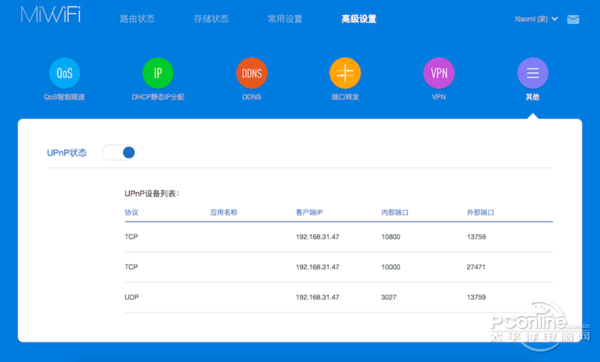Click the 端口转发 label
The height and width of the screenshot is (362, 600).
pyautogui.click(x=345, y=97)
